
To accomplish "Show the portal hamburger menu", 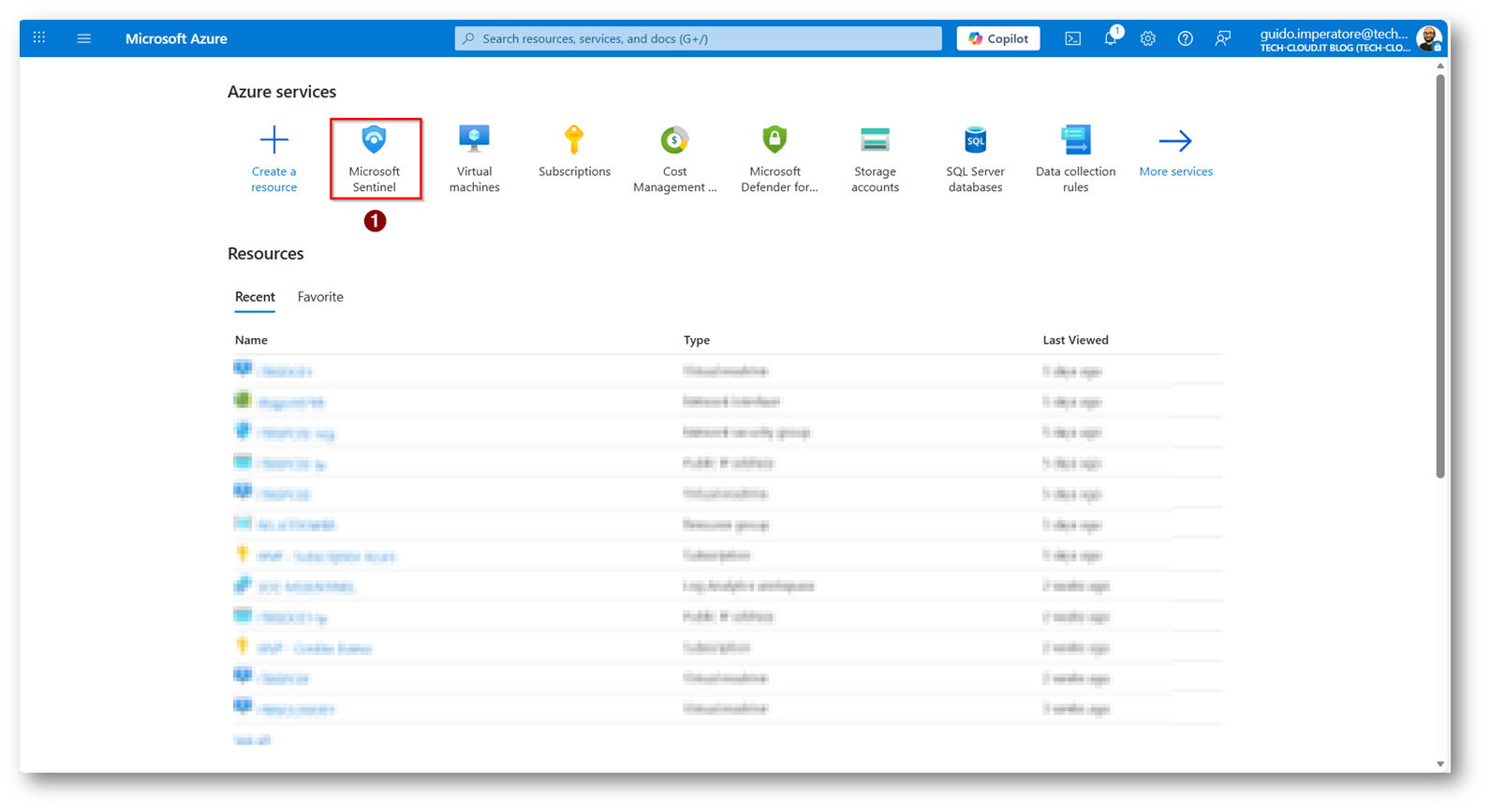I will tap(84, 38).
